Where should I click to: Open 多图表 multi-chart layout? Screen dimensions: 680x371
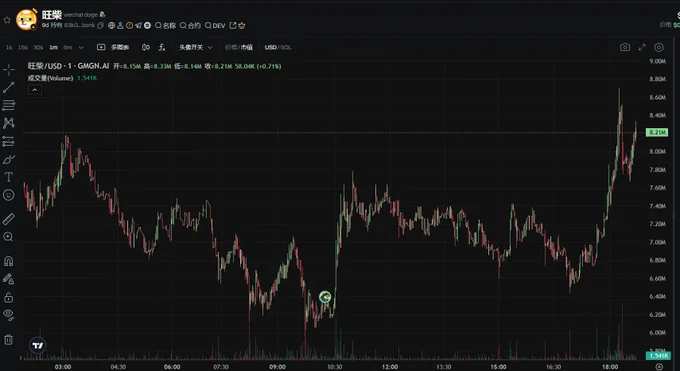[113, 47]
